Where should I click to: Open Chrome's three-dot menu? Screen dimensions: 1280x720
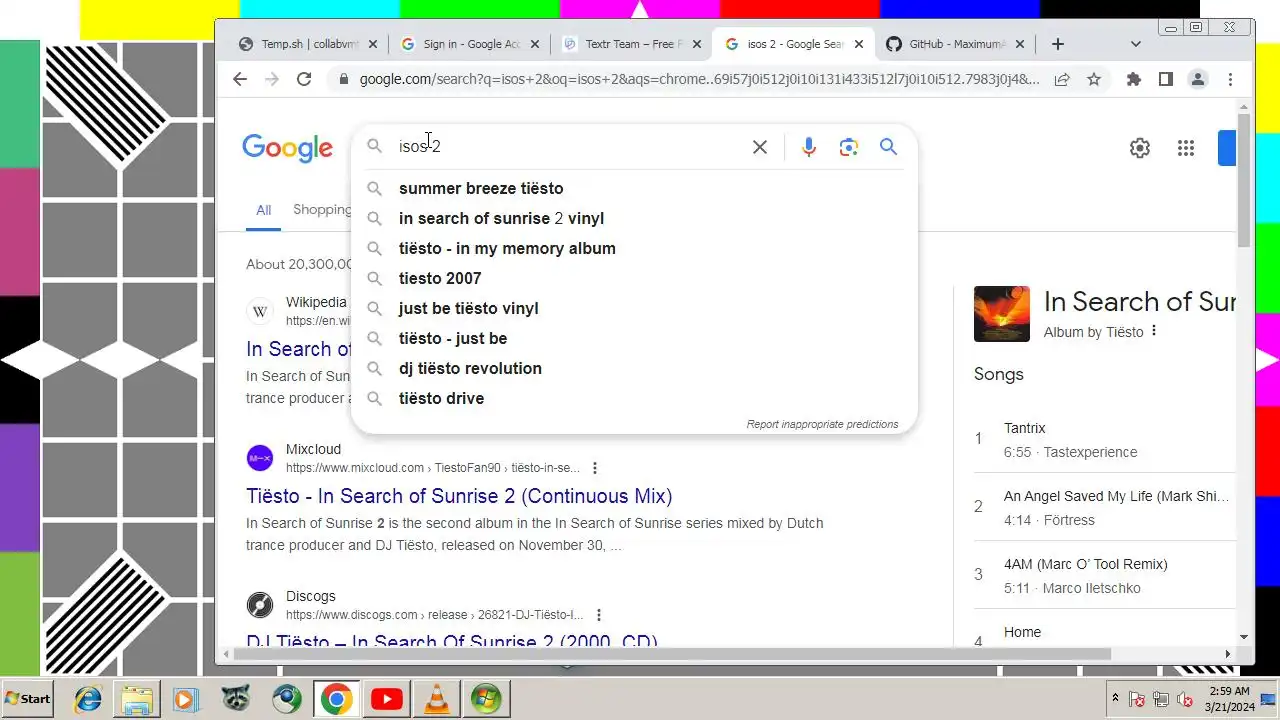click(1230, 79)
